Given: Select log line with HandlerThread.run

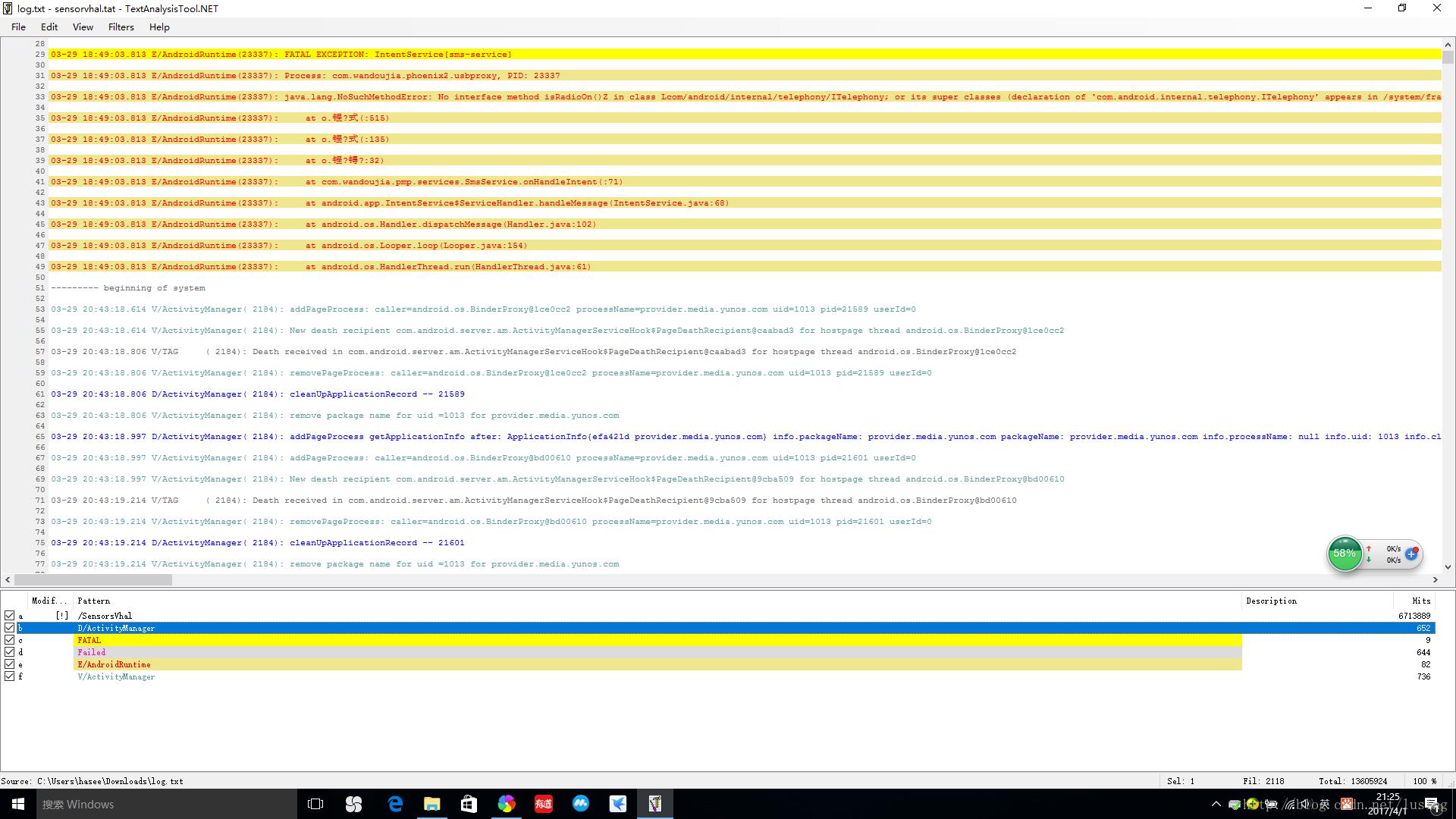Looking at the screenshot, I should coord(745,267).
